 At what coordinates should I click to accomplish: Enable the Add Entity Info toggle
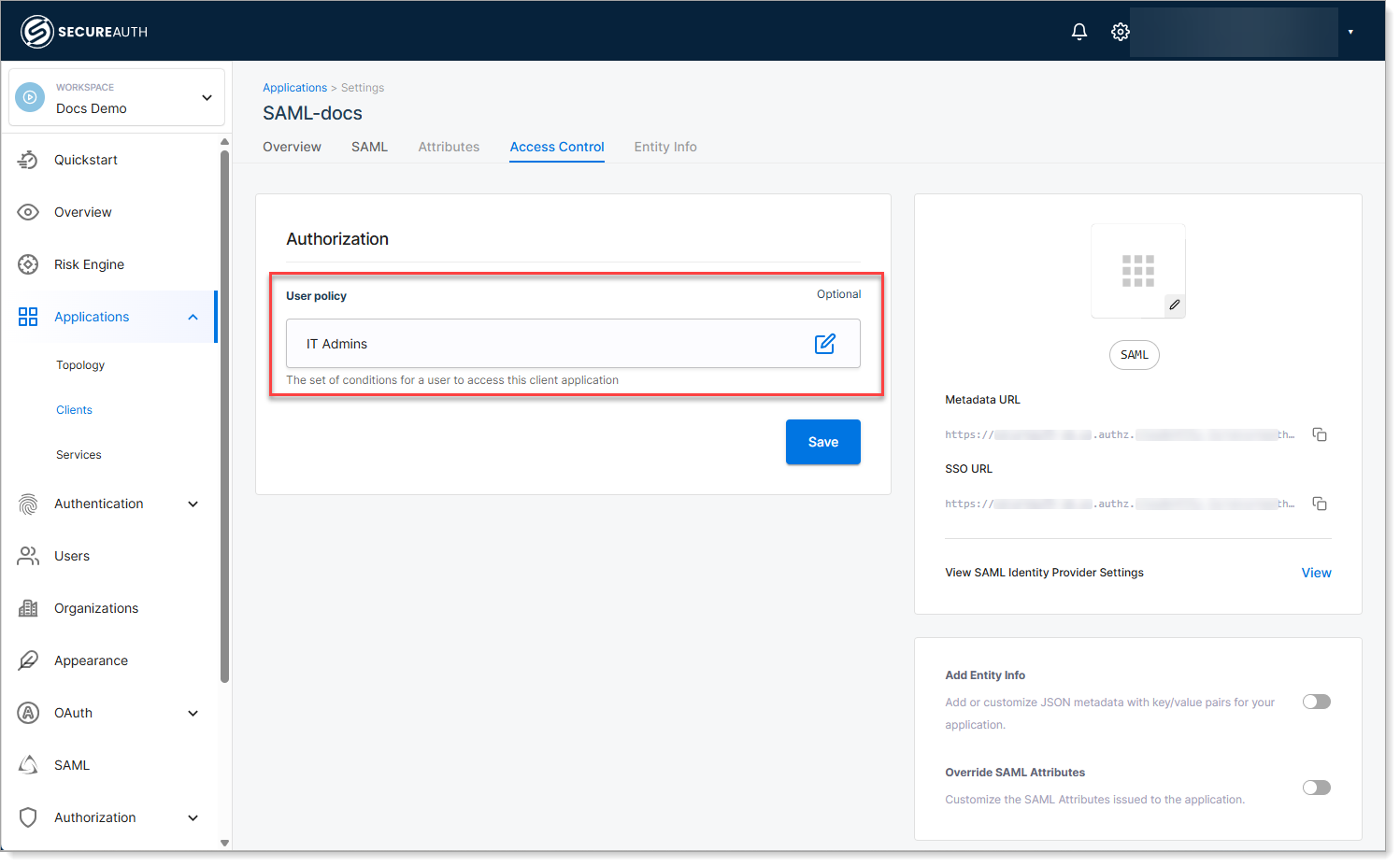tap(1317, 702)
